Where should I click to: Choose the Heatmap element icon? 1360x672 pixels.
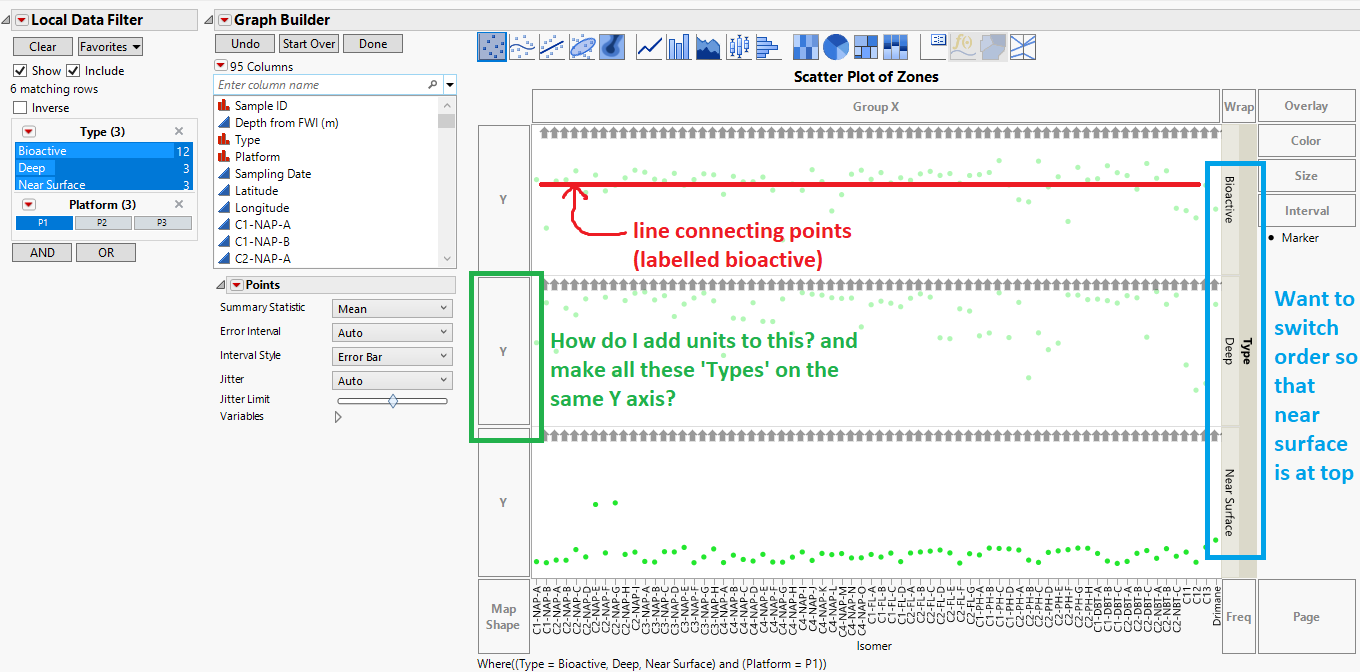(x=805, y=46)
